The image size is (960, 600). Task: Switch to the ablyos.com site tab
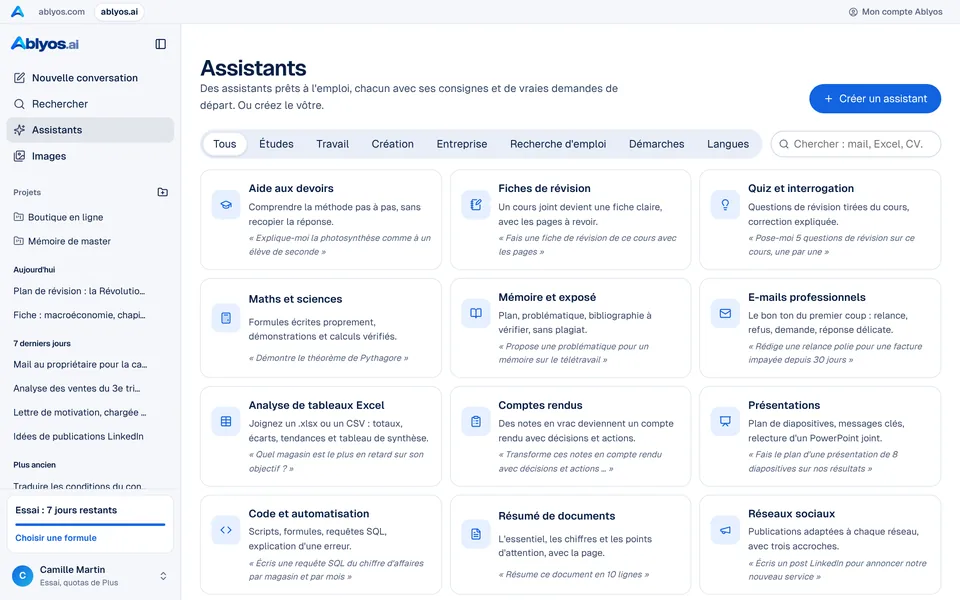coord(61,12)
